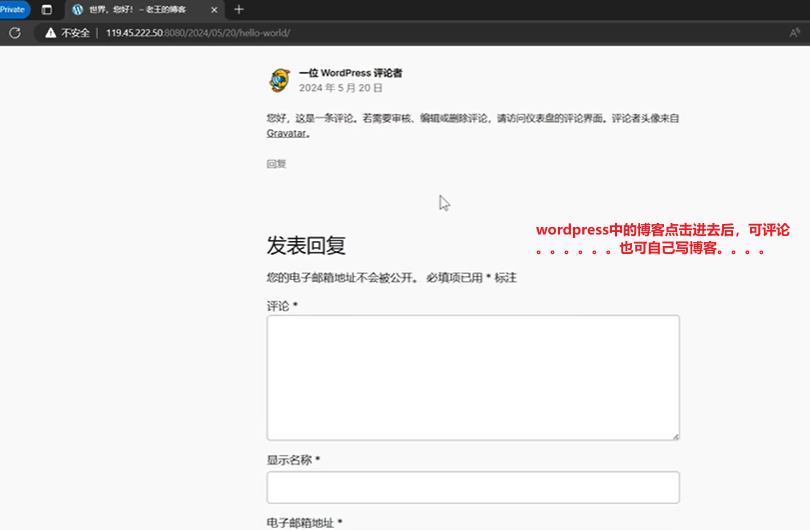Viewport: 810px width, 530px height.
Task: Click the 您的电子邮箱地址不会被公开 notice text
Action: (341, 278)
